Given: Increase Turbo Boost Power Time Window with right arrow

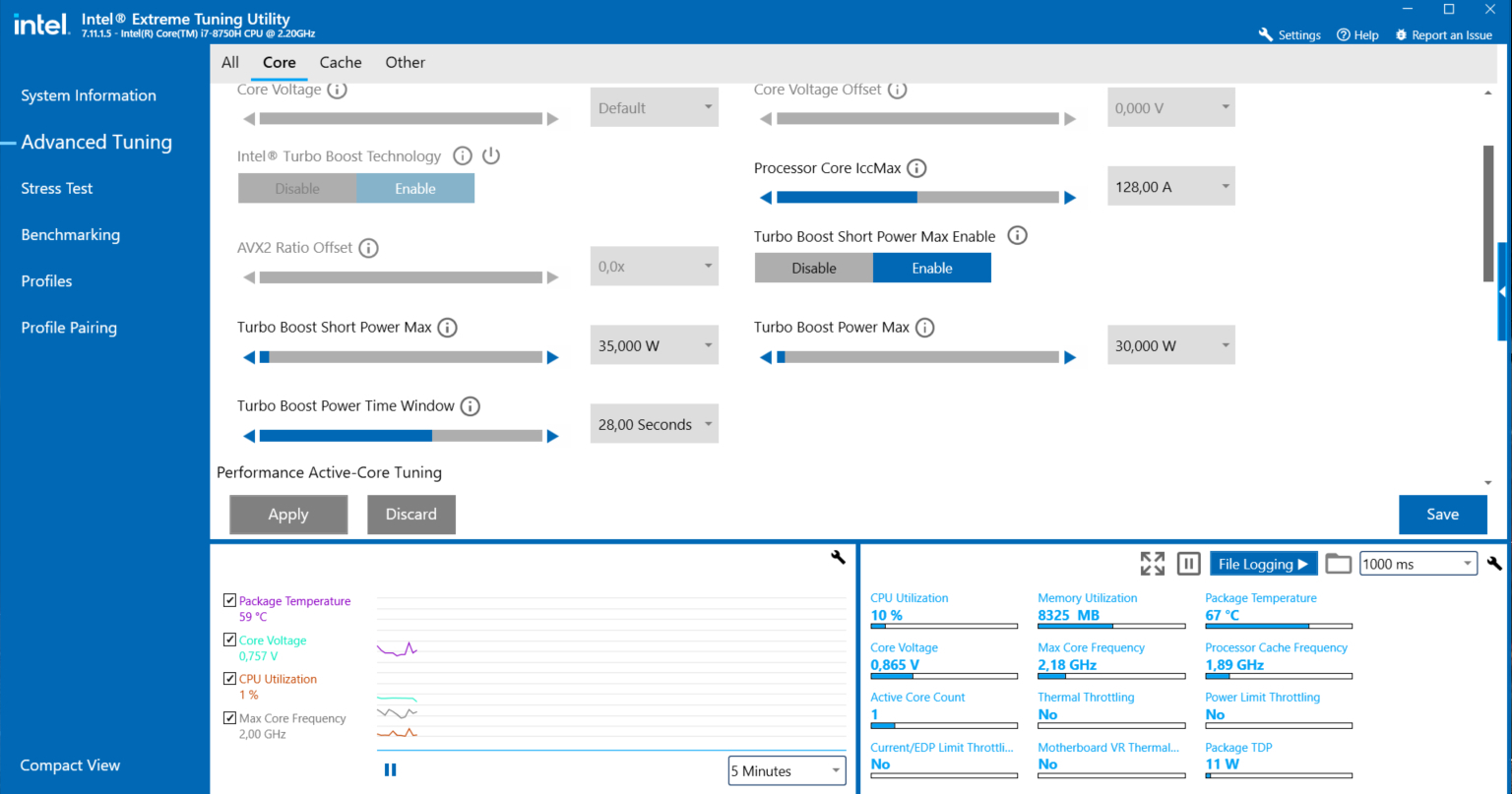Looking at the screenshot, I should click(553, 436).
